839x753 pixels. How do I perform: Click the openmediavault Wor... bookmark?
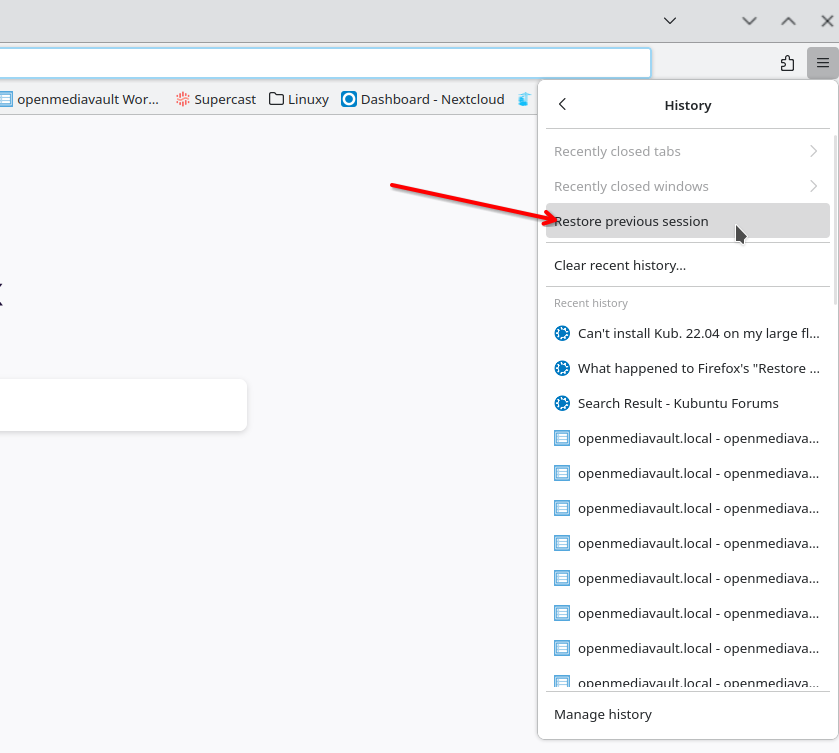(80, 99)
